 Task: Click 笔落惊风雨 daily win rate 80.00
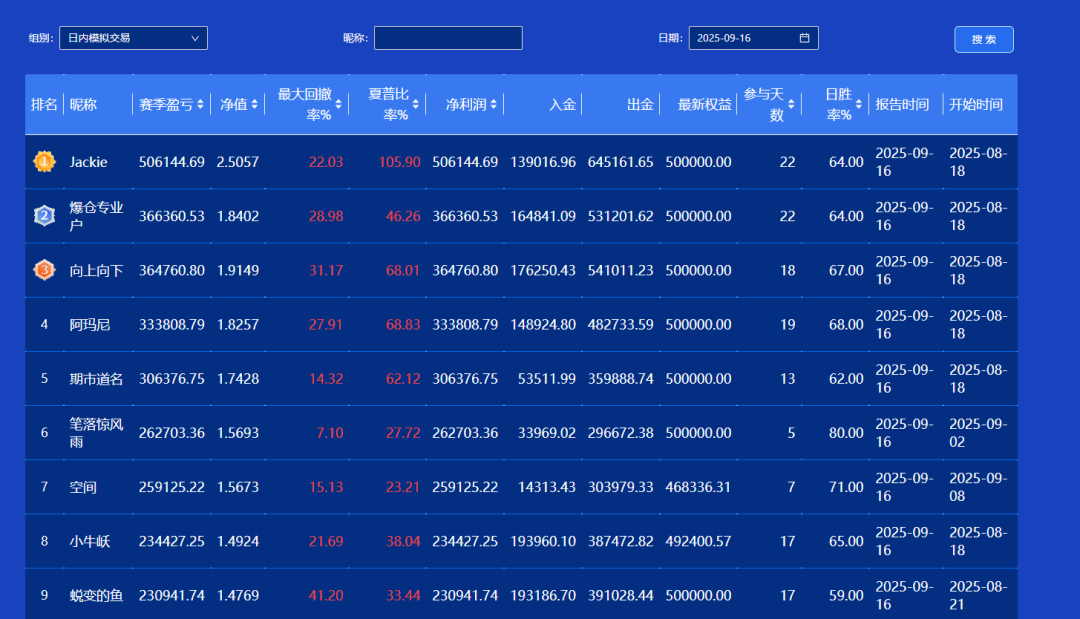point(846,433)
